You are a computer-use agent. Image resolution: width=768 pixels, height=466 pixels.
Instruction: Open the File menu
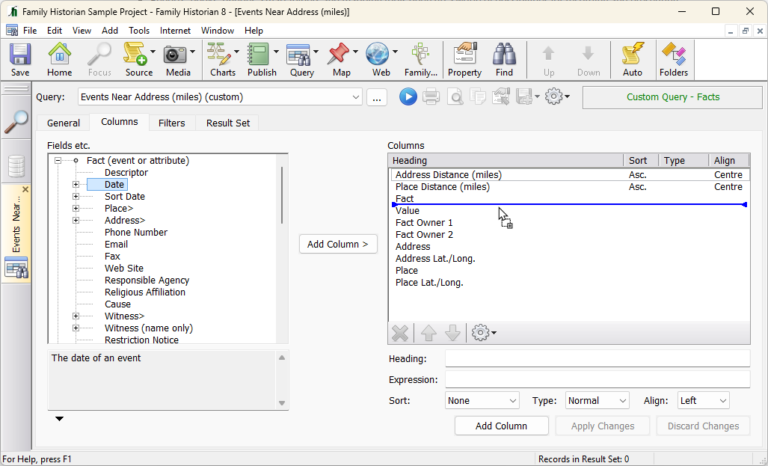coord(30,30)
